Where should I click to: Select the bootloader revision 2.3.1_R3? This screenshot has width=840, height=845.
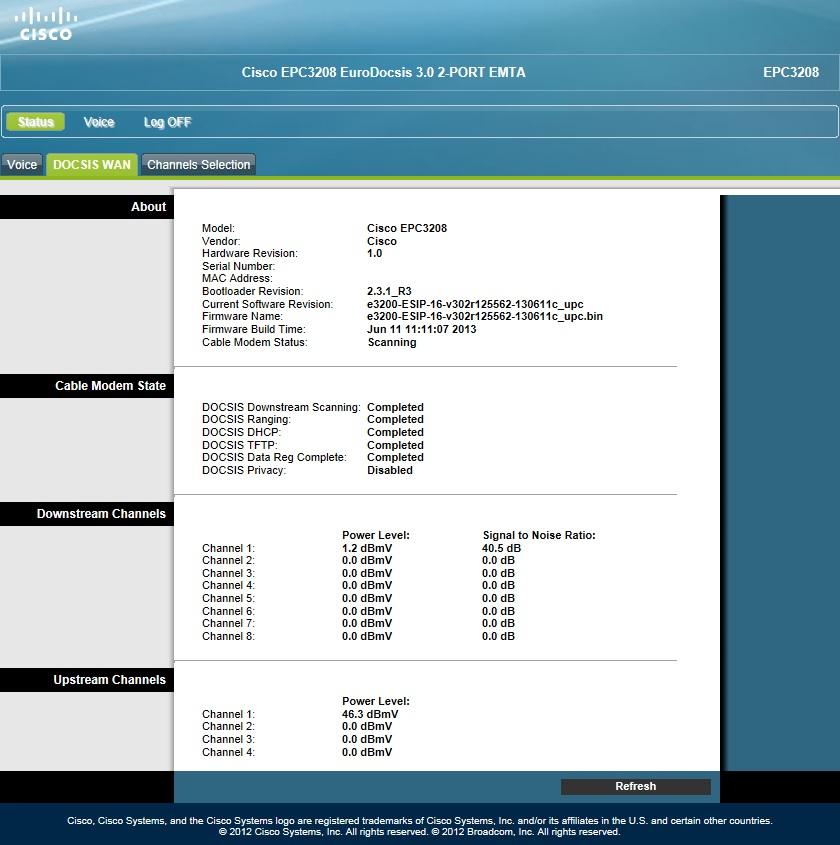coord(389,291)
